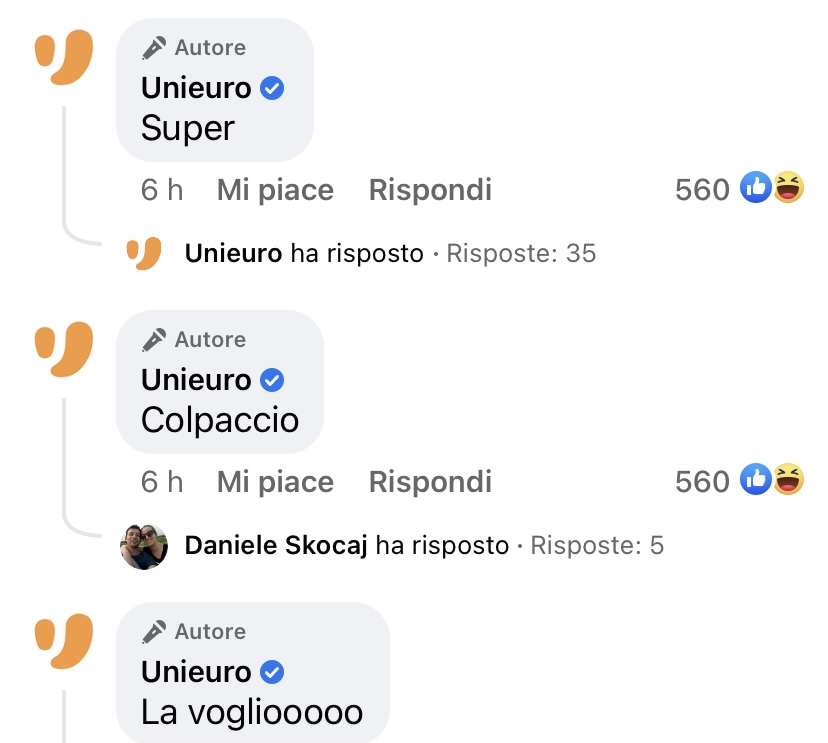The height and width of the screenshot is (743, 828).
Task: Click Unieuro avatar beside "La vogliooooo" comment
Action: [x=64, y=639]
